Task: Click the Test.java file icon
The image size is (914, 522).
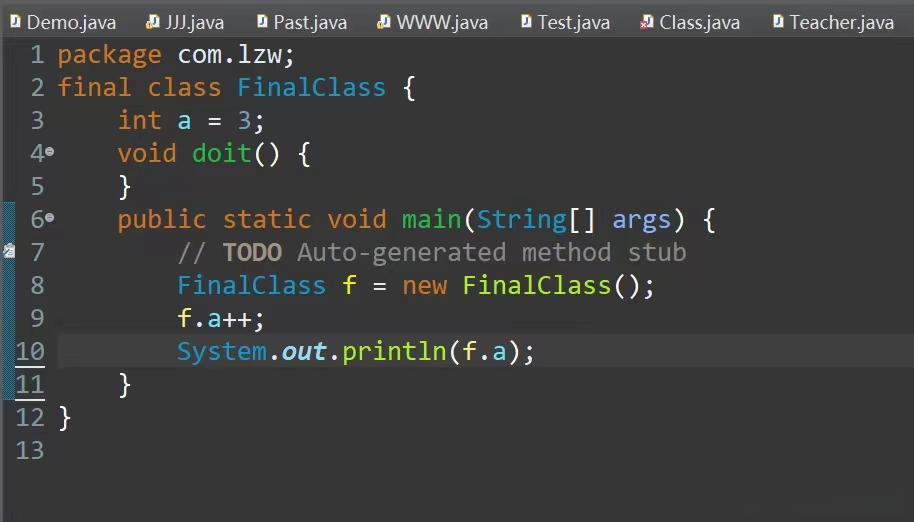Action: [526, 22]
